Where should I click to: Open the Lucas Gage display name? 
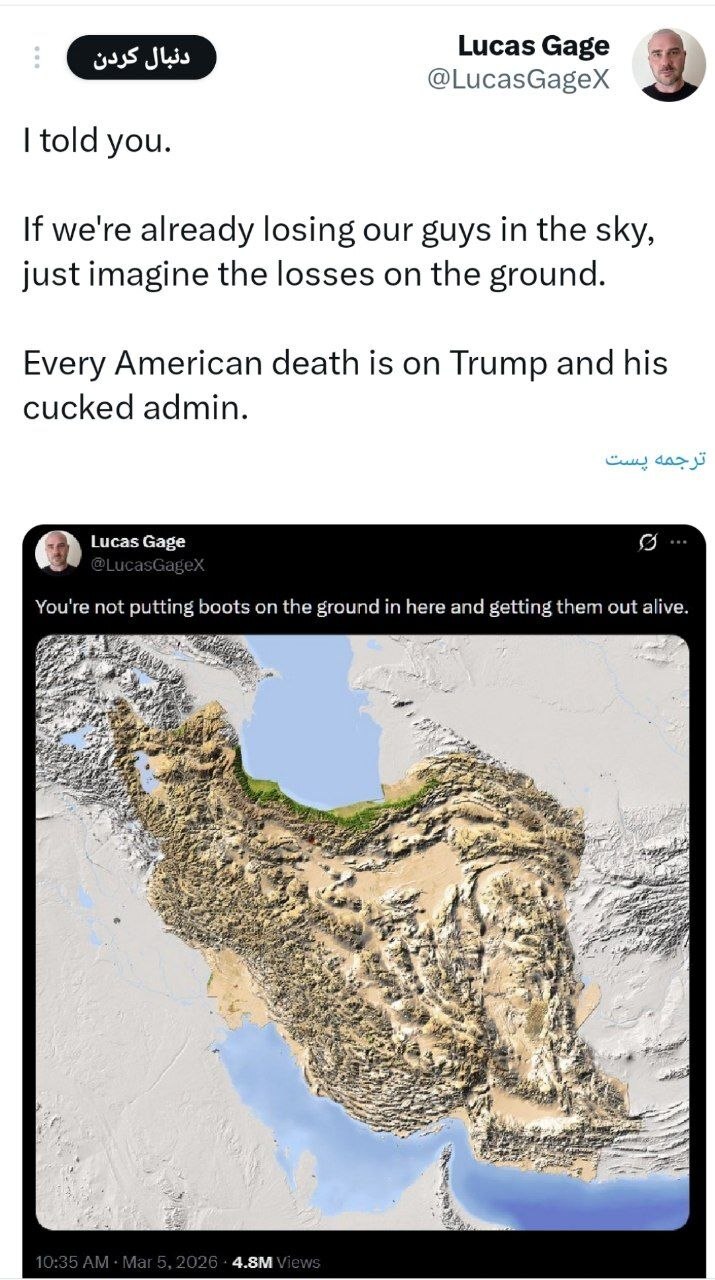533,46
